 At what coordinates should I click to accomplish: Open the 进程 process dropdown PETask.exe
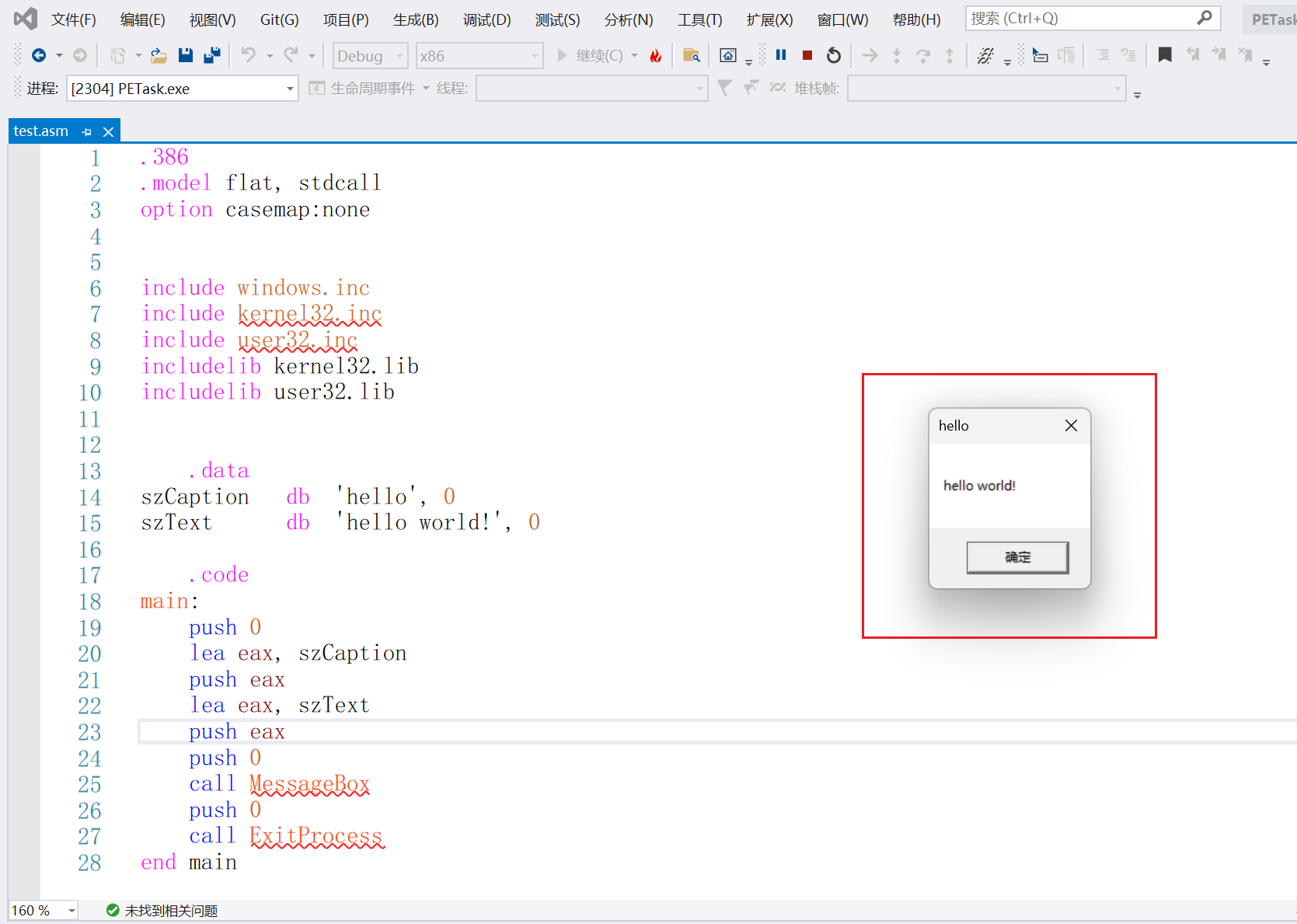coord(183,89)
